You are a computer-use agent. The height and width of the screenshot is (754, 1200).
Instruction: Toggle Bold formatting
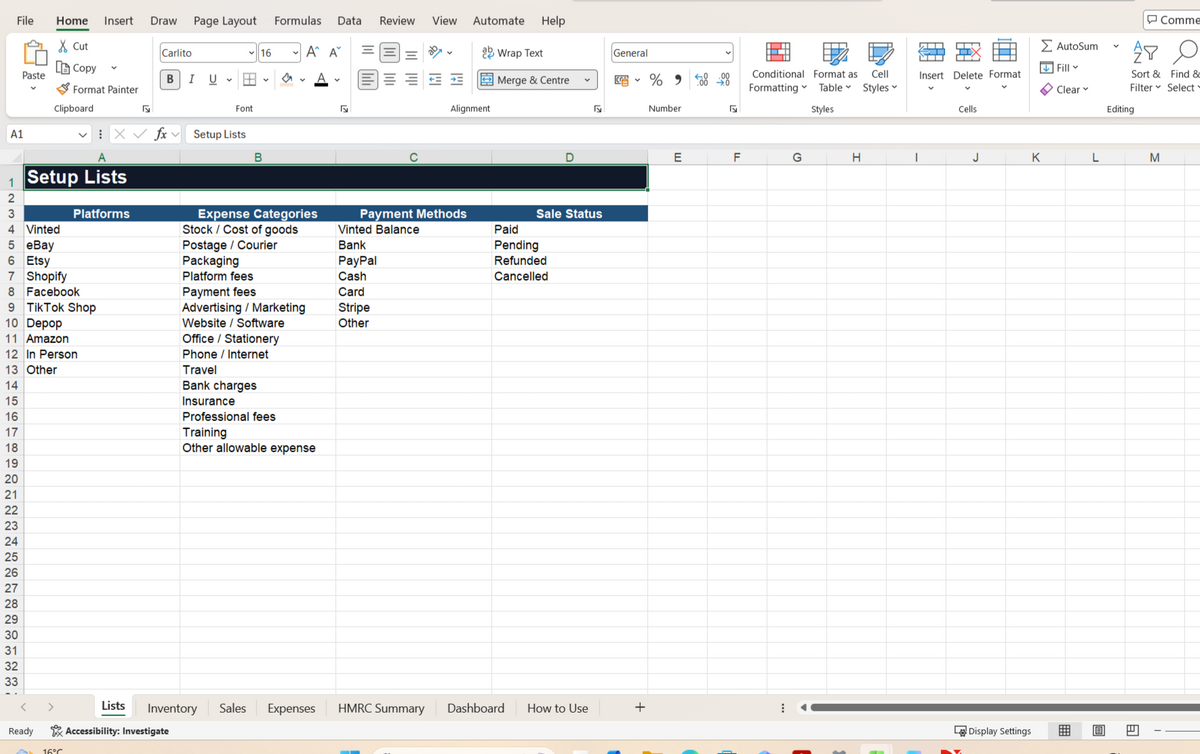click(x=171, y=79)
